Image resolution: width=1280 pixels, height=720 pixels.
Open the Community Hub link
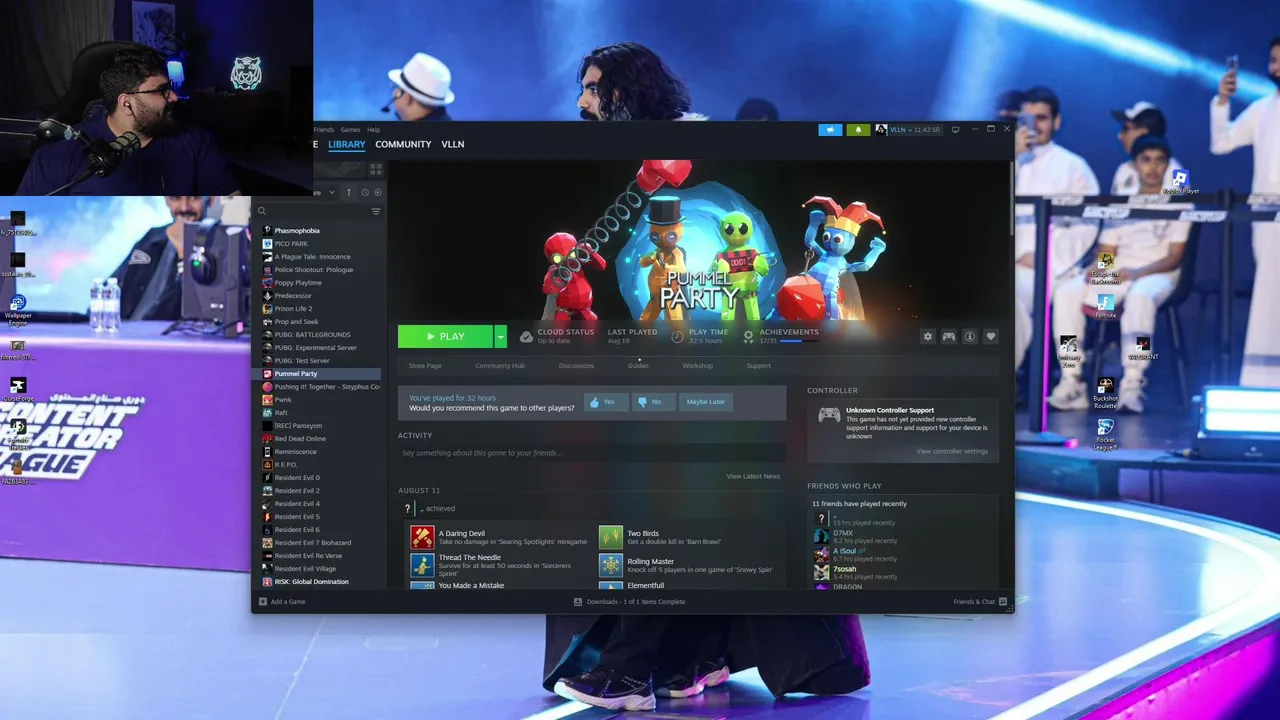tap(500, 366)
